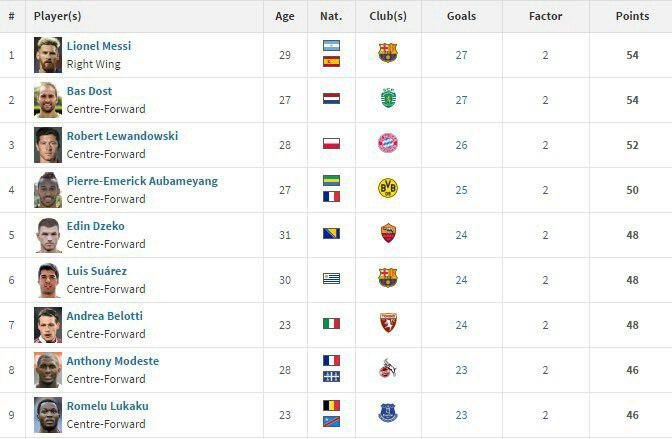Sort by the Age column header
This screenshot has height=439, width=672.
tap(285, 17)
